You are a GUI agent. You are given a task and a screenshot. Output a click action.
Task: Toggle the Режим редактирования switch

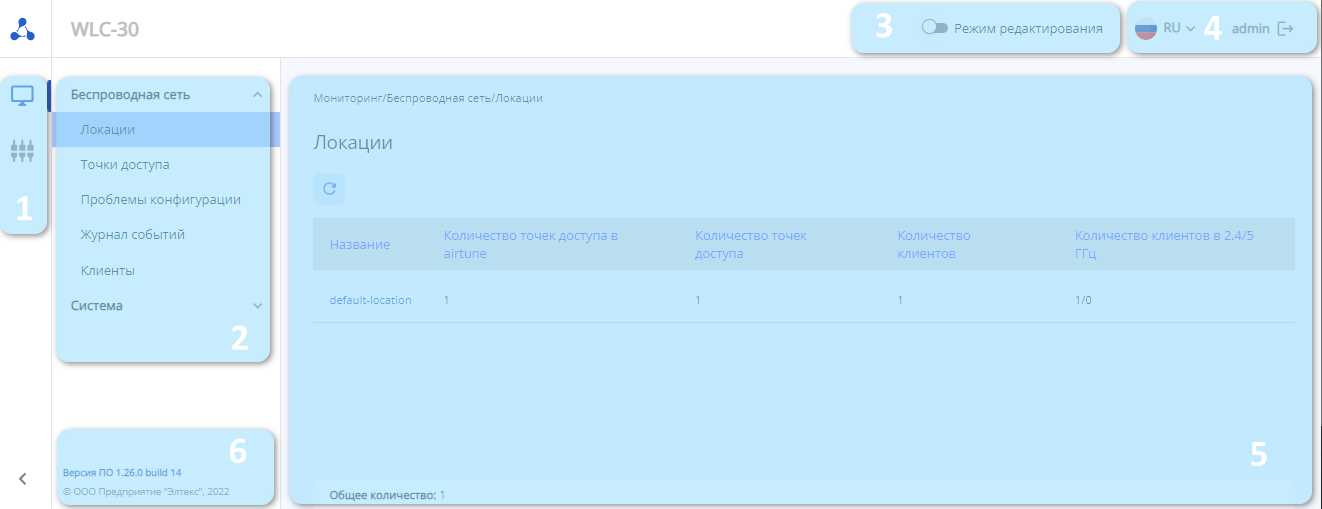935,29
